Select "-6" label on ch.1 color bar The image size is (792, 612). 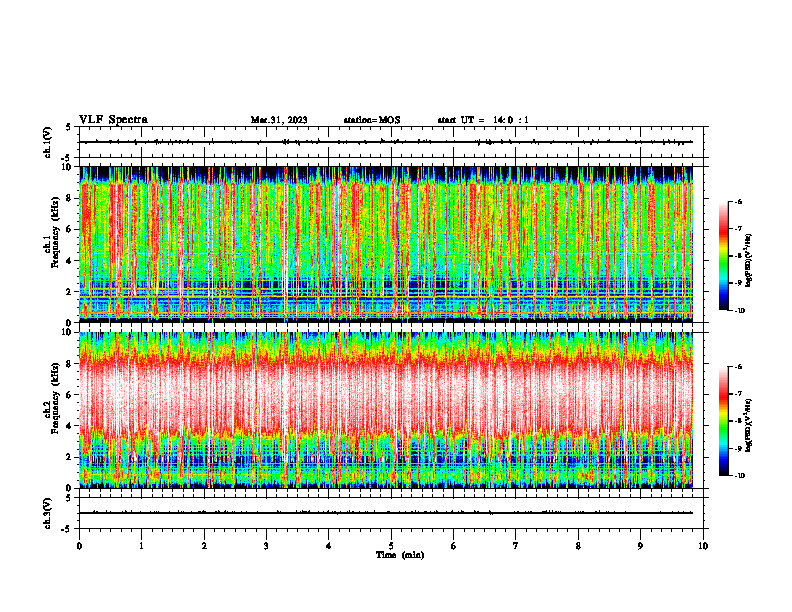click(739, 202)
